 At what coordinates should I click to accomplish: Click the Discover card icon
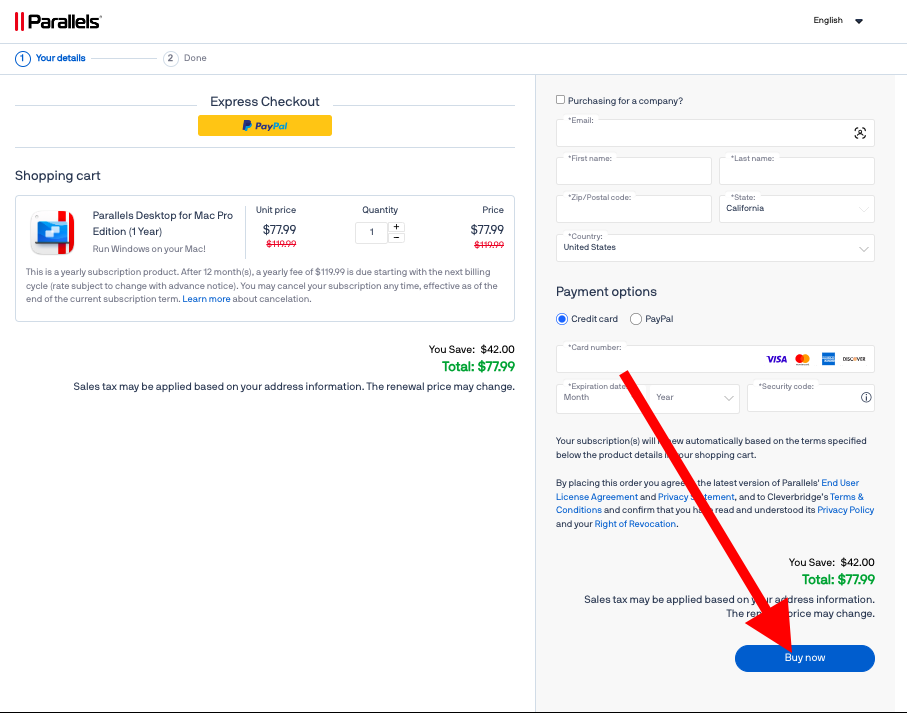(x=853, y=359)
